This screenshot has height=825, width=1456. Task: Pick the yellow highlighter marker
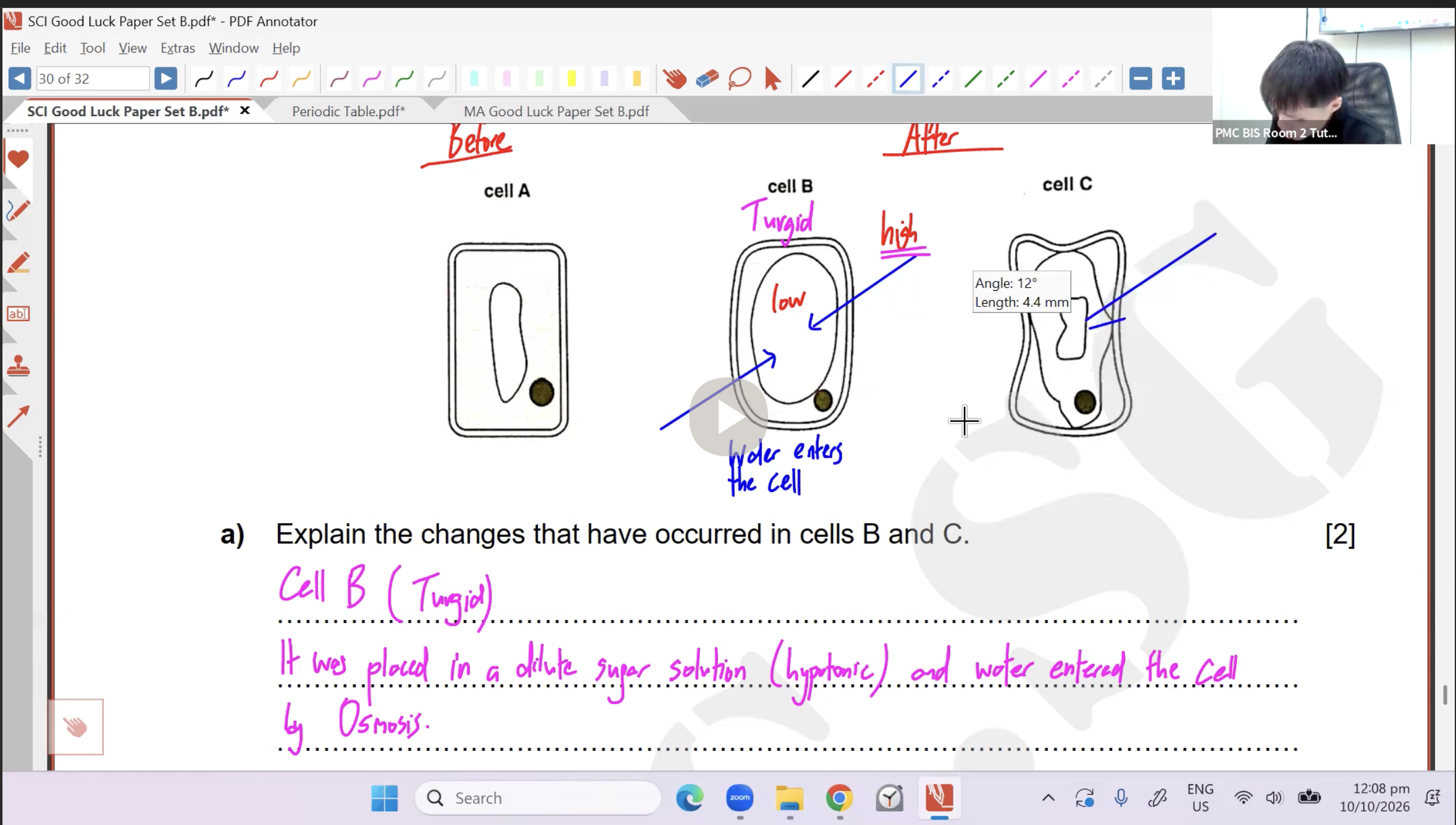(x=571, y=78)
